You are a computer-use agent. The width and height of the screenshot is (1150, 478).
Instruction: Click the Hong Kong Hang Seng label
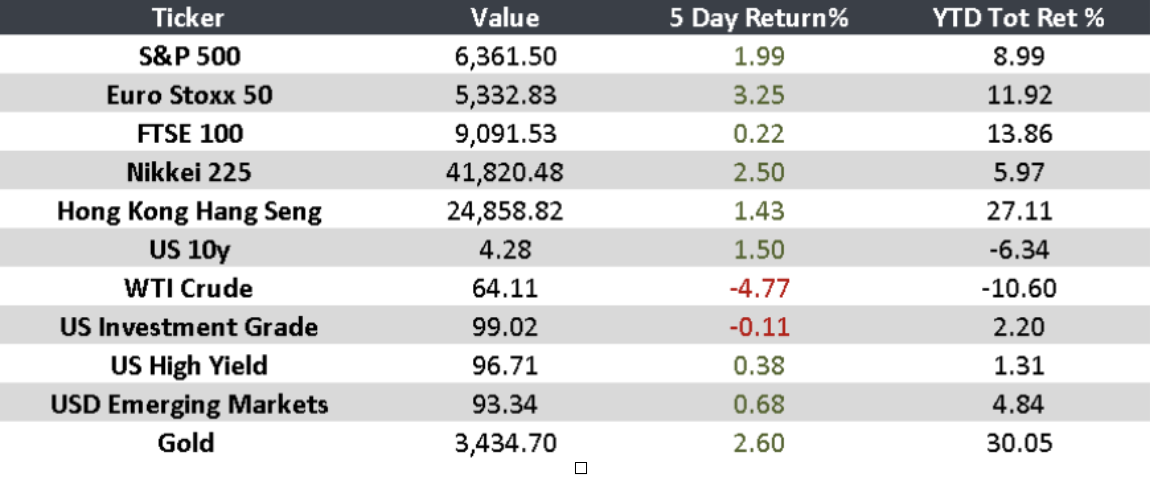pos(188,211)
